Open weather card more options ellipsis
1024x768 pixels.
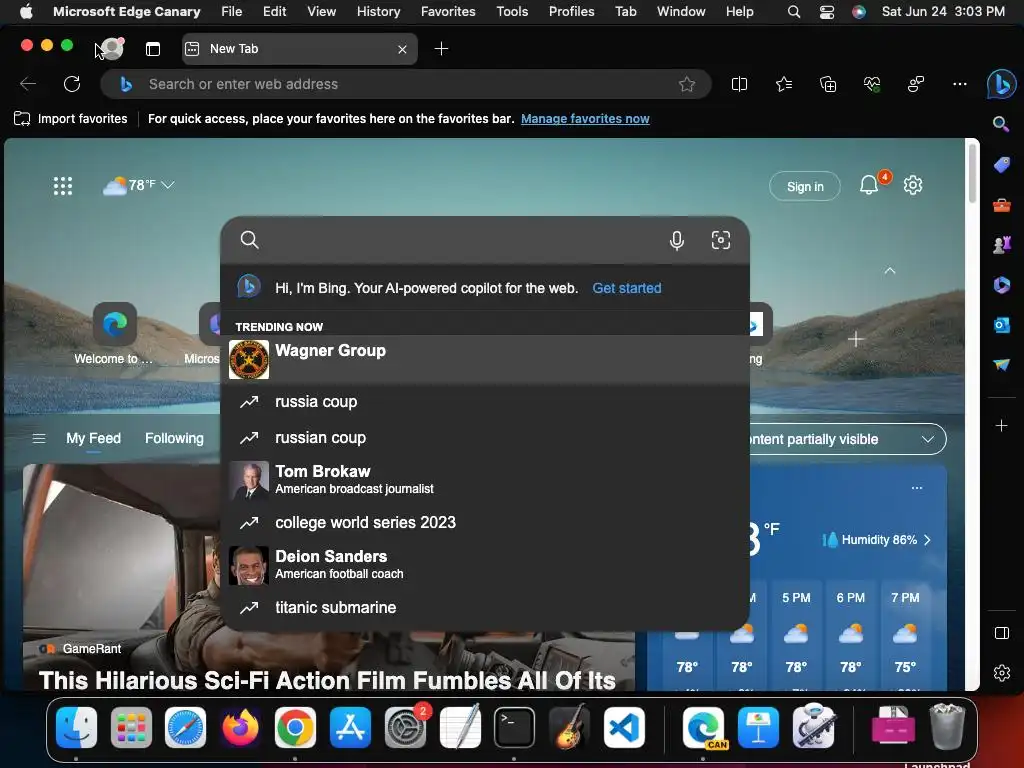917,488
